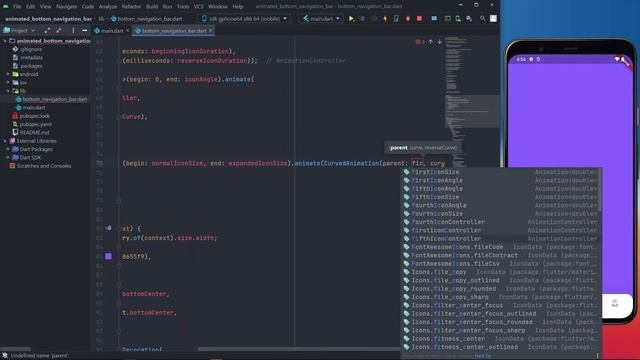The image size is (640, 360).
Task: Open main.dart run configuration dropdown
Action: point(322,19)
